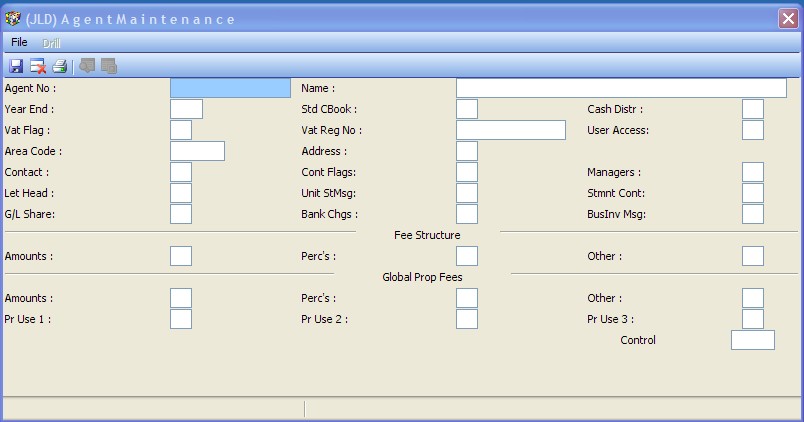Open the Drill menu

pyautogui.click(x=52, y=43)
